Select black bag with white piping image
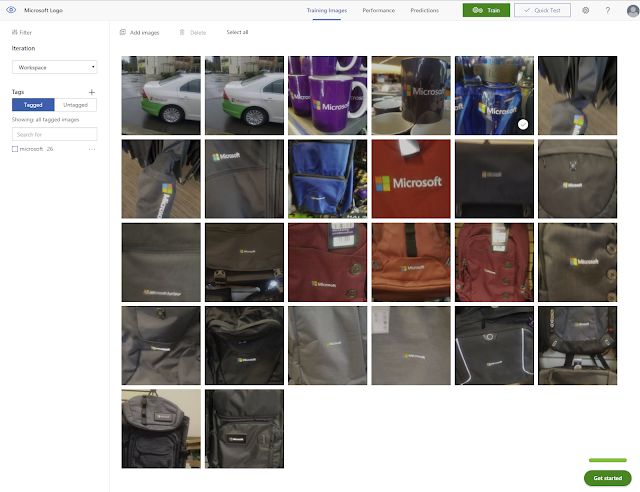The width and height of the screenshot is (640, 492). coord(494,345)
